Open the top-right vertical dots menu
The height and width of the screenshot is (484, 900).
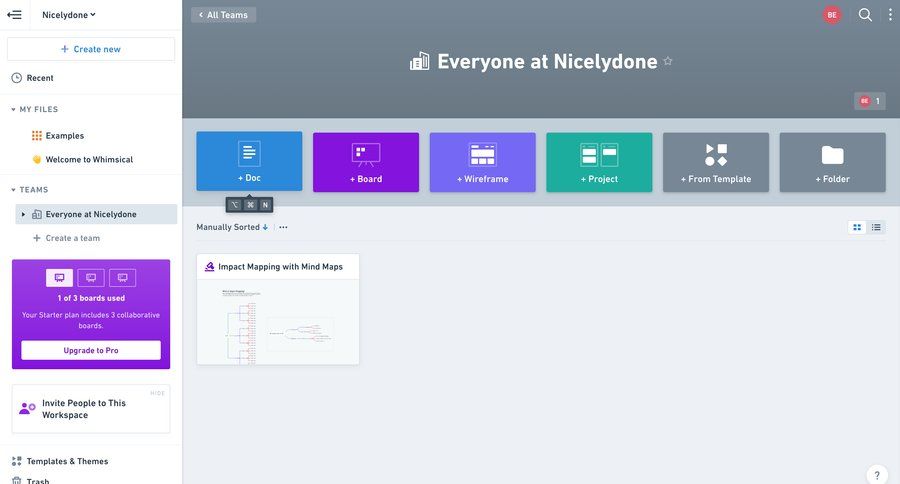coord(890,15)
